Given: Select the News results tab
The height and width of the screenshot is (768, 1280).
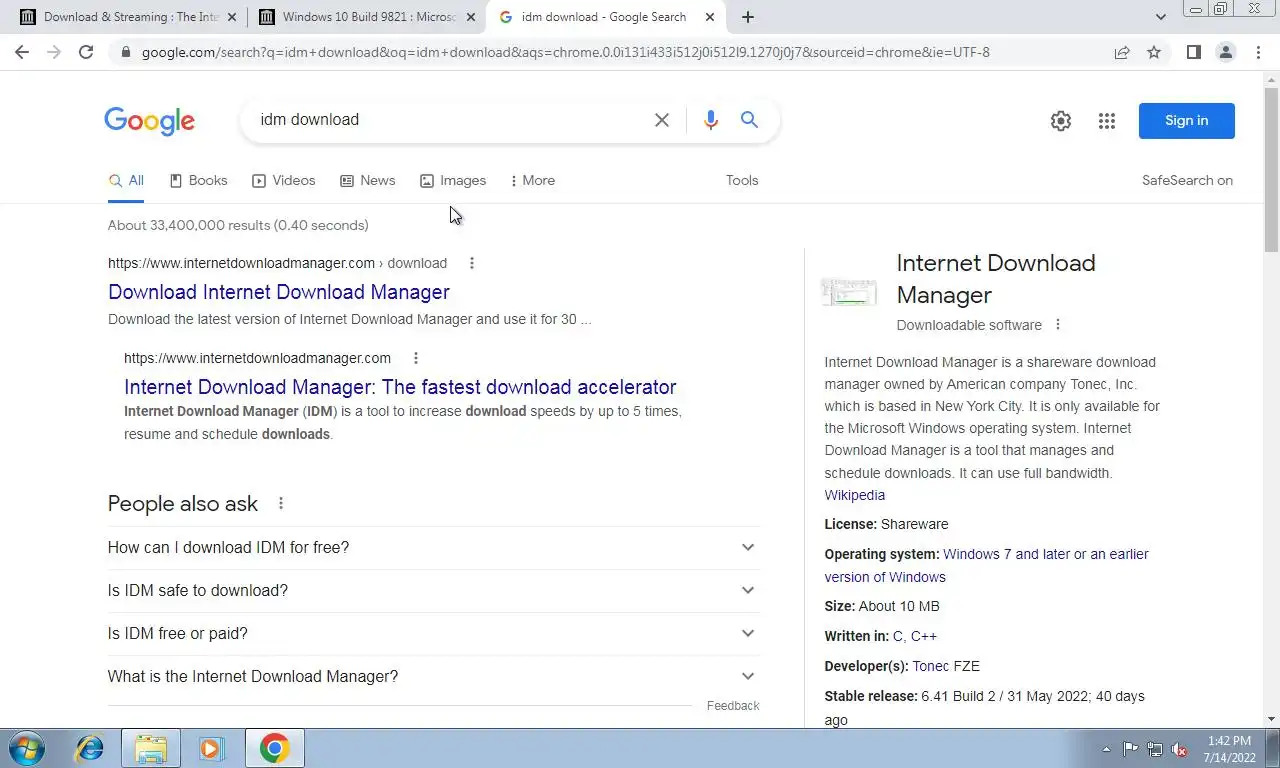Looking at the screenshot, I should [368, 181].
